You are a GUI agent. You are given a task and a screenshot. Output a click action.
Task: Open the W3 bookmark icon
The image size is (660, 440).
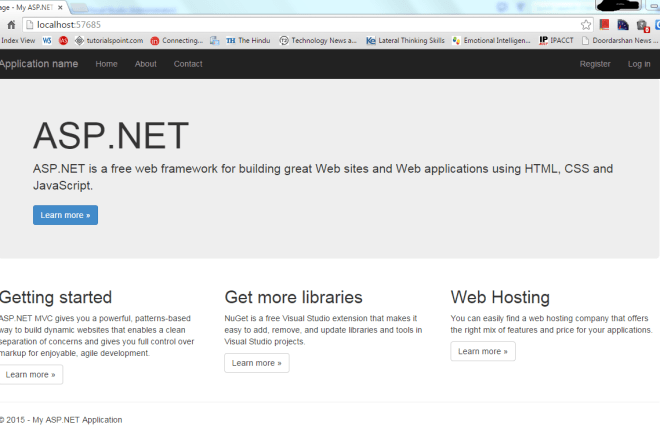[47, 40]
